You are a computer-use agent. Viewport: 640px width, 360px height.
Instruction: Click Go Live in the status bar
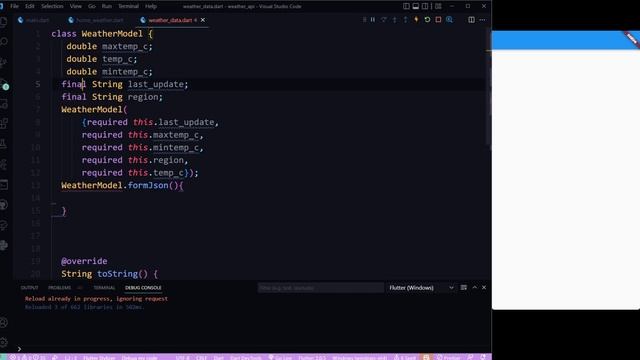280,357
